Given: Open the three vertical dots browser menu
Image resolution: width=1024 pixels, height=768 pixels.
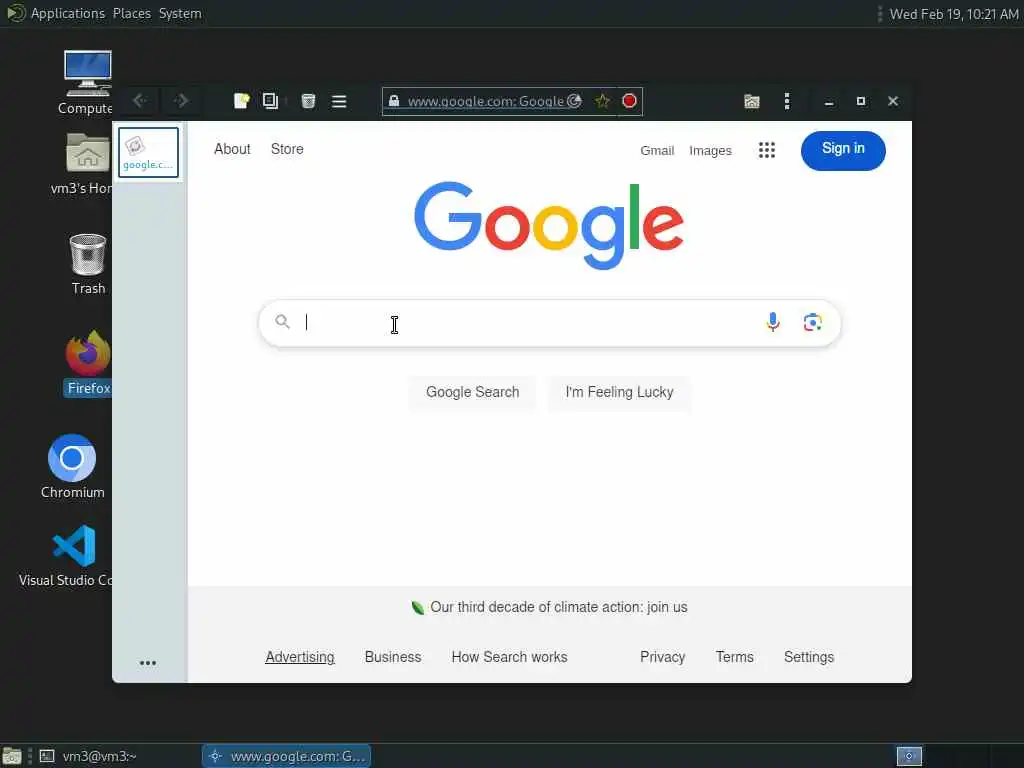Looking at the screenshot, I should point(787,101).
